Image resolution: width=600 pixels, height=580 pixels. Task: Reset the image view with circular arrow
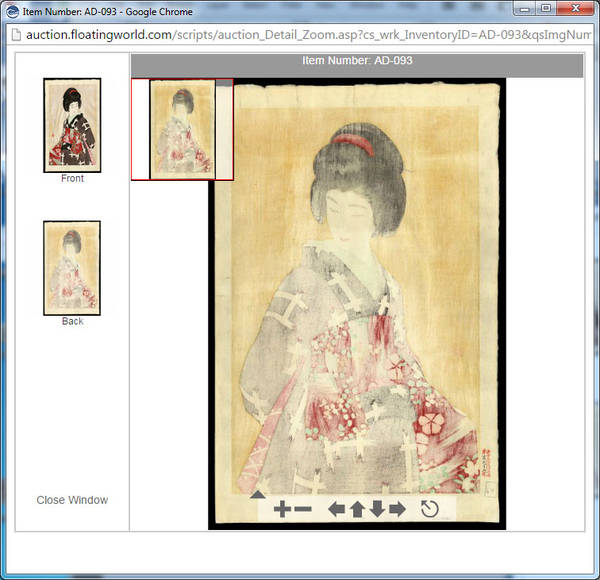(429, 509)
